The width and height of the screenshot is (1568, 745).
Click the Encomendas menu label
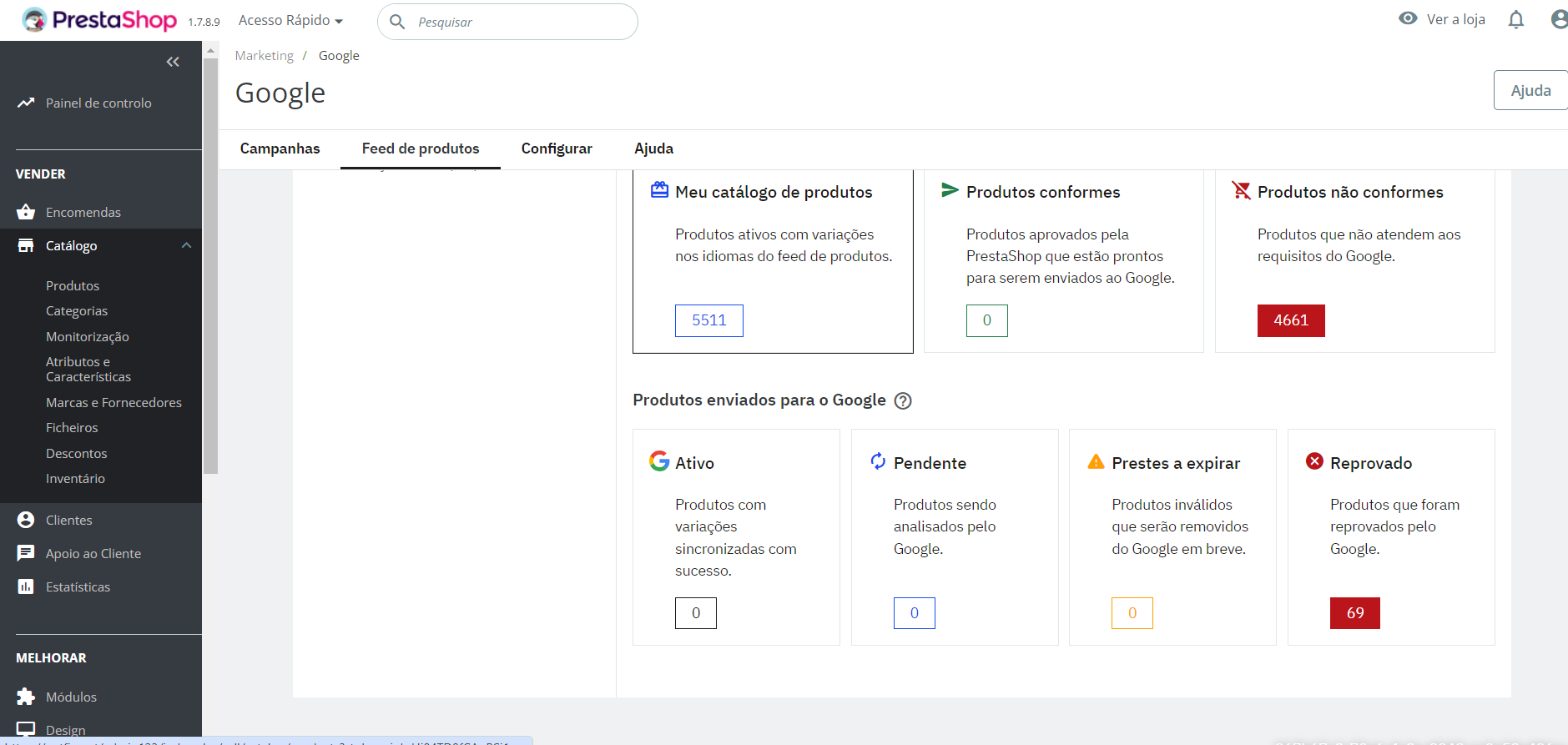point(83,212)
